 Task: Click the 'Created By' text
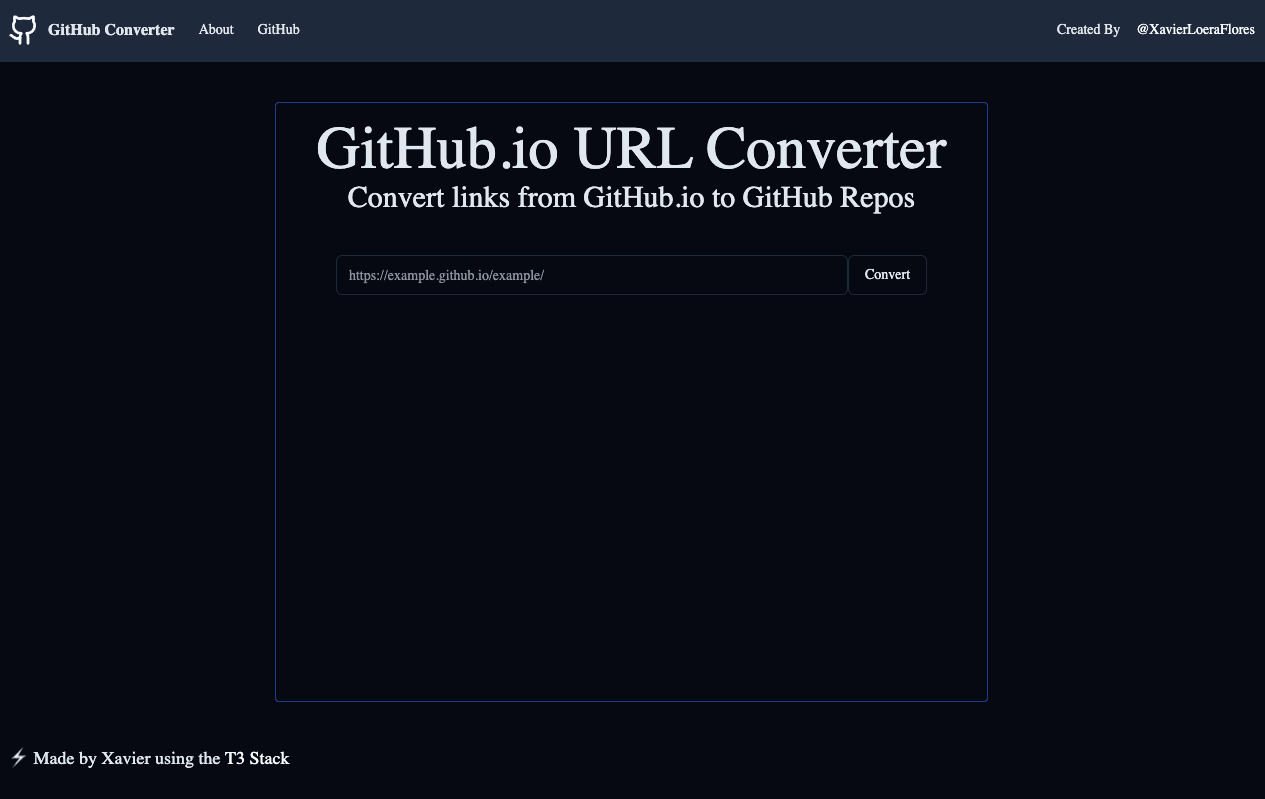1088,30
